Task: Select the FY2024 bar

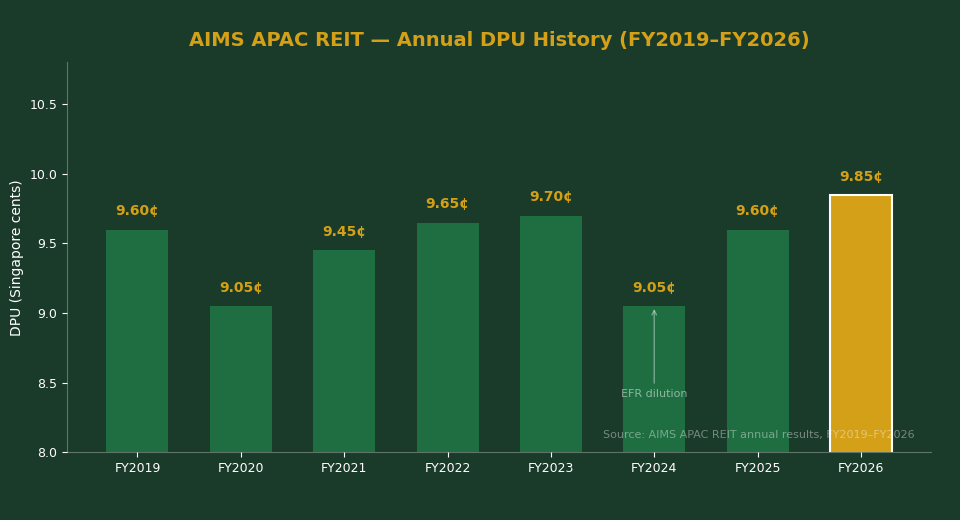Action: pos(654,379)
